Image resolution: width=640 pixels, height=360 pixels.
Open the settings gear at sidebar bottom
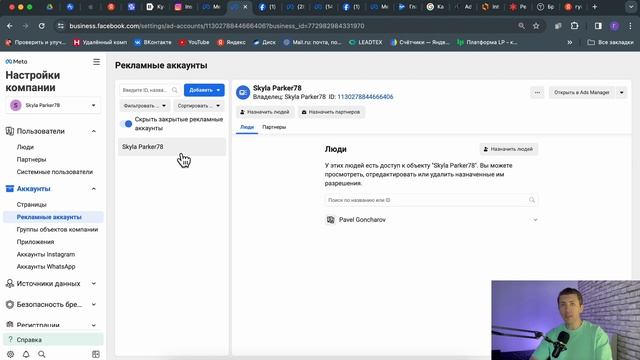tap(10, 354)
